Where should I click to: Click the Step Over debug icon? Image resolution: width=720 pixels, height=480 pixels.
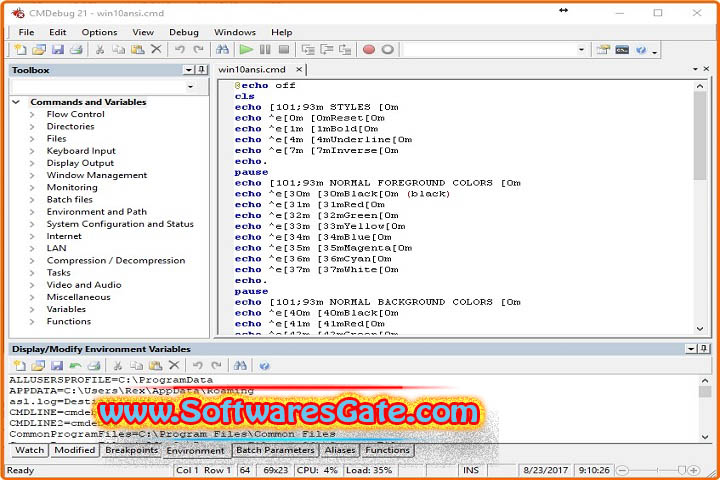tap(327, 50)
